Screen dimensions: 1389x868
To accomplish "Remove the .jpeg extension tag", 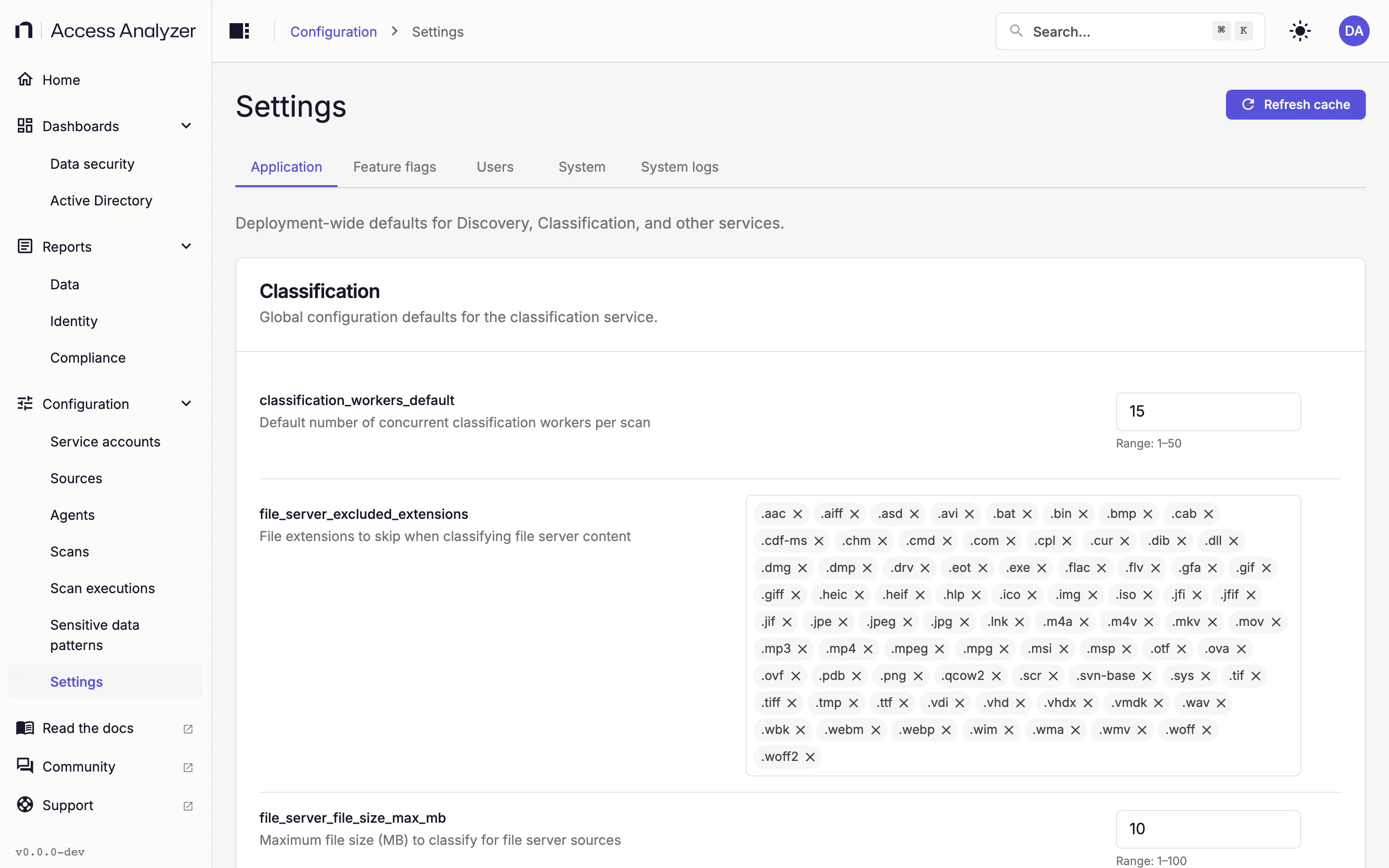I will click(x=908, y=622).
